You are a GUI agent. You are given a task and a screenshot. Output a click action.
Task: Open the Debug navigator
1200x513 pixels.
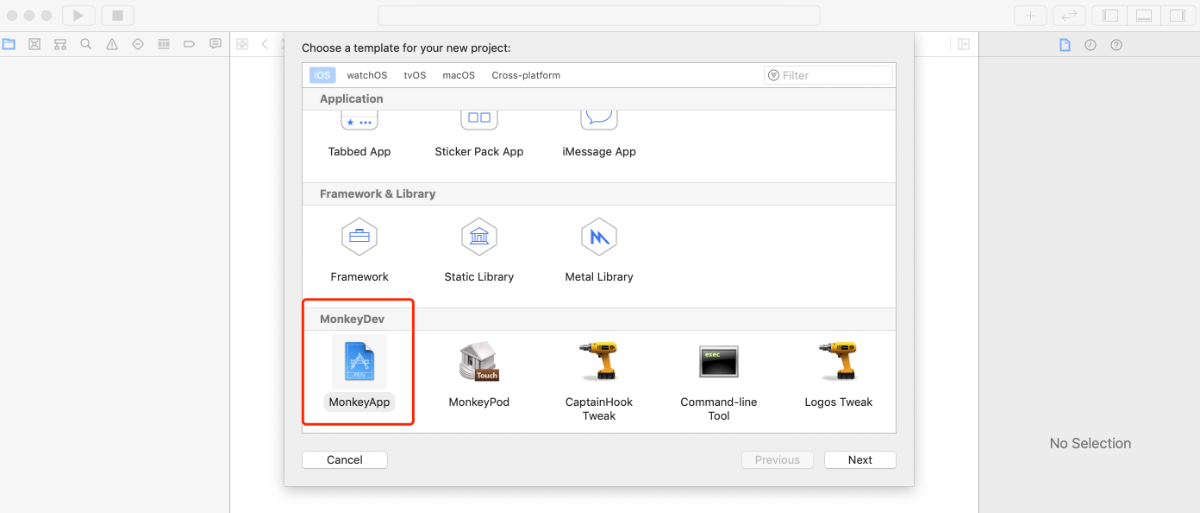pyautogui.click(x=164, y=44)
